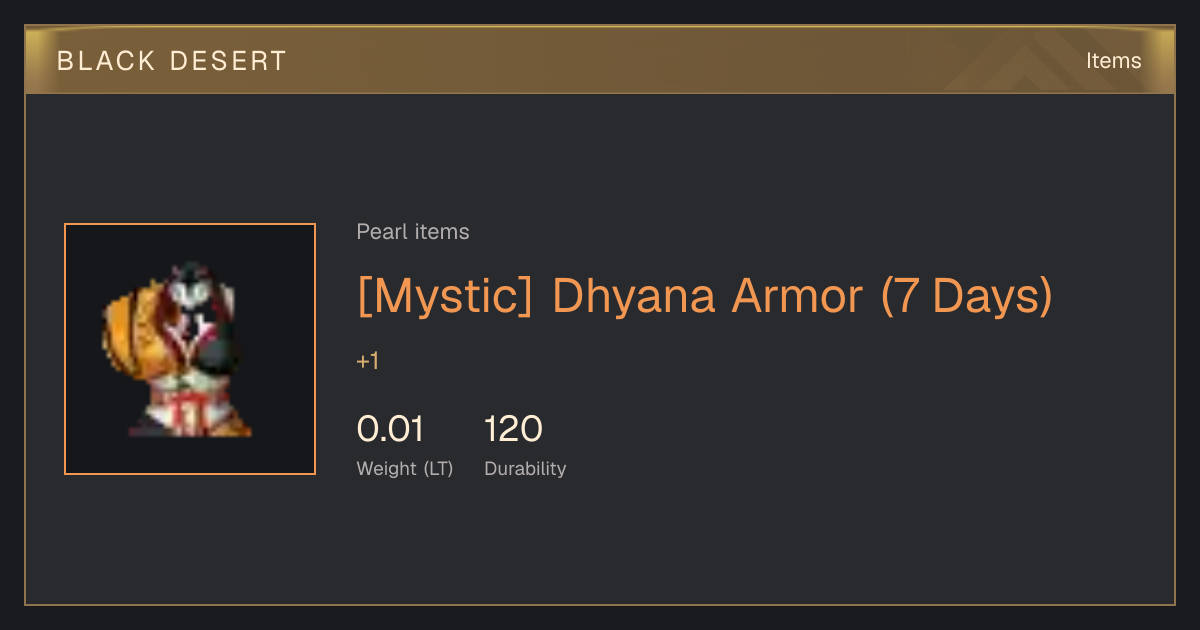Select the Pearl items category label
The image size is (1200, 630).
click(x=413, y=232)
